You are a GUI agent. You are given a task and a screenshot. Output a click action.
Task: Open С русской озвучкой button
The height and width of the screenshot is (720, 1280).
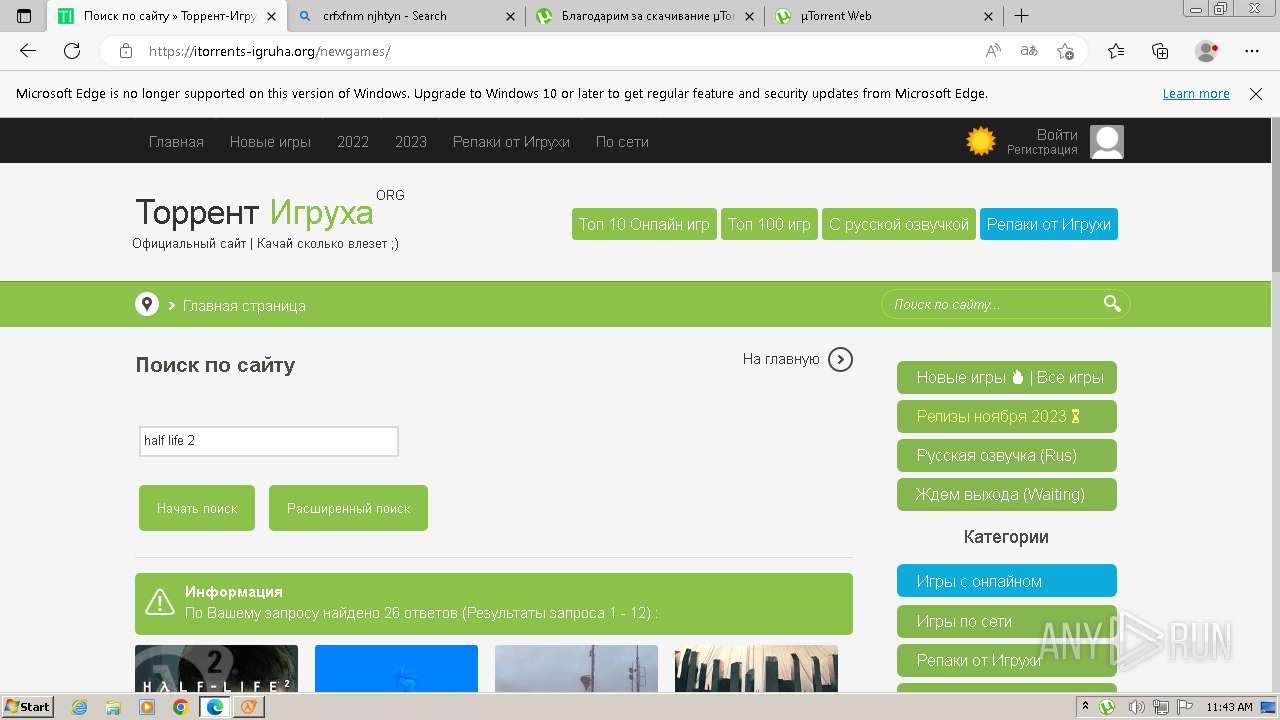point(899,224)
